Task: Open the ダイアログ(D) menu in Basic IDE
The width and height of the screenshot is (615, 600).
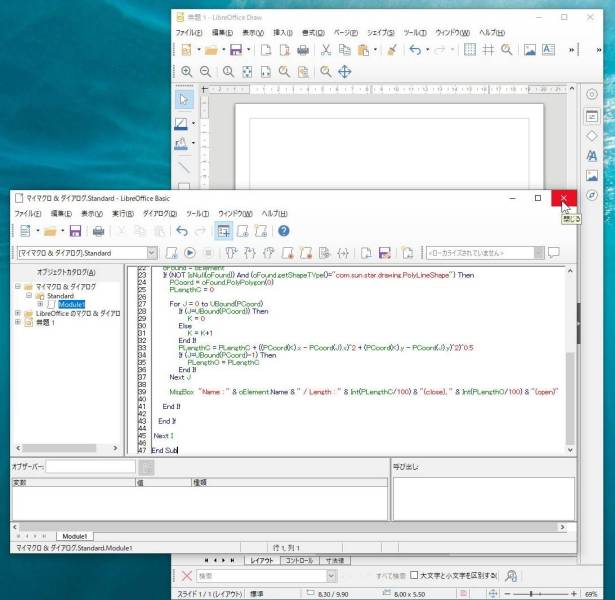Action: tap(160, 214)
